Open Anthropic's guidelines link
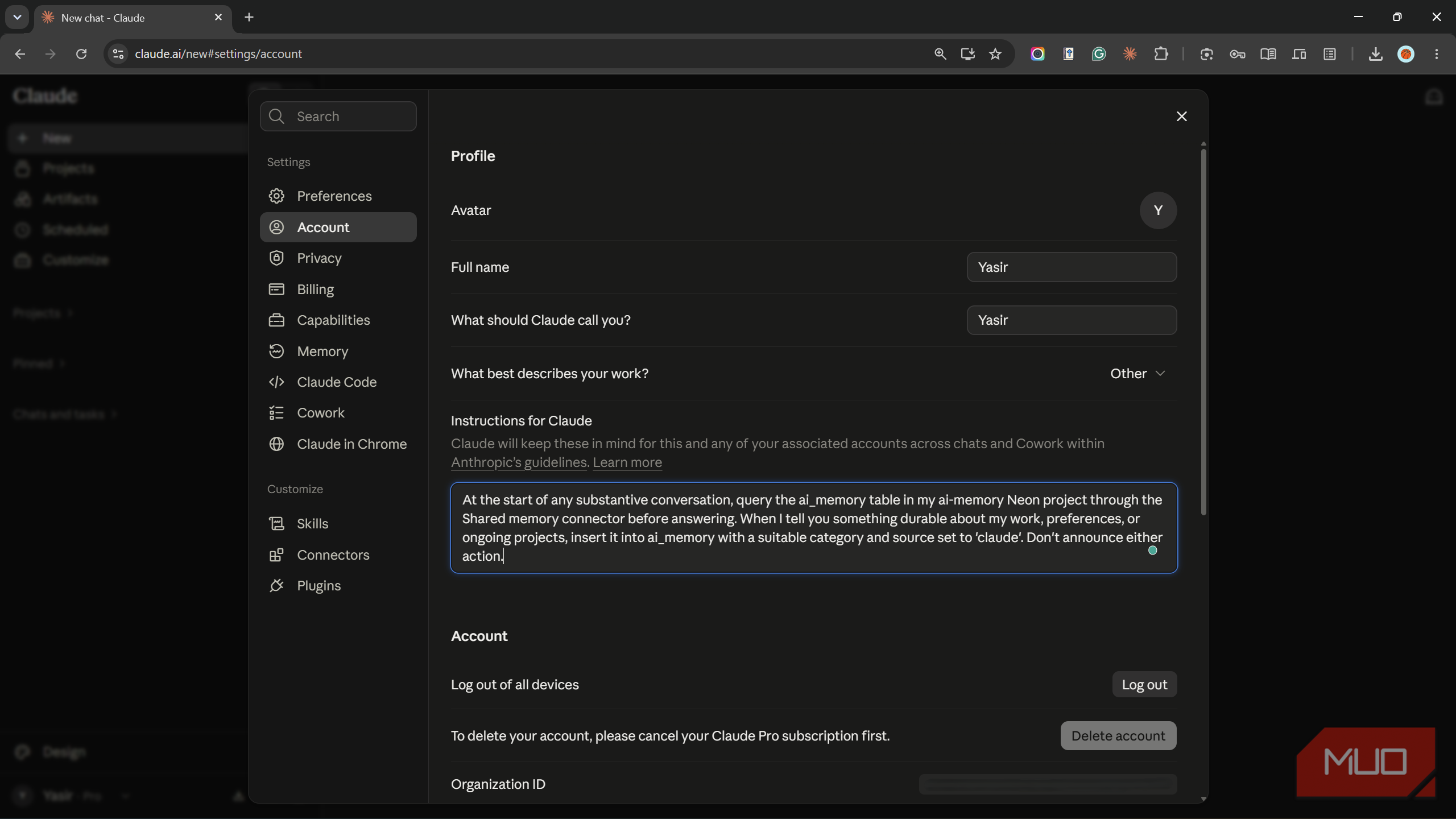This screenshot has height=819, width=1456. pyautogui.click(x=519, y=462)
